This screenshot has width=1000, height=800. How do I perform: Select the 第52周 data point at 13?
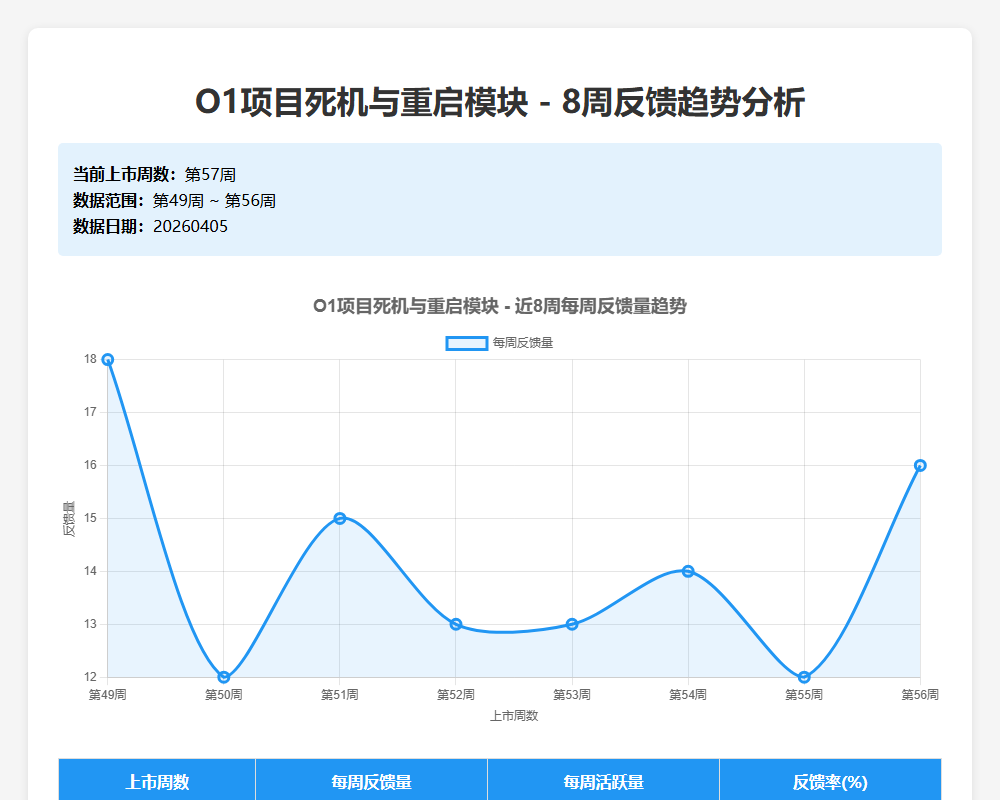[456, 624]
